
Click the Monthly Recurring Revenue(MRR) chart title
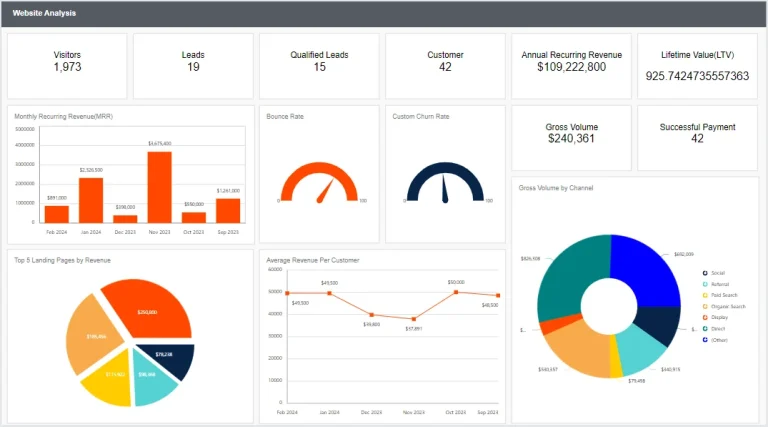pos(63,117)
